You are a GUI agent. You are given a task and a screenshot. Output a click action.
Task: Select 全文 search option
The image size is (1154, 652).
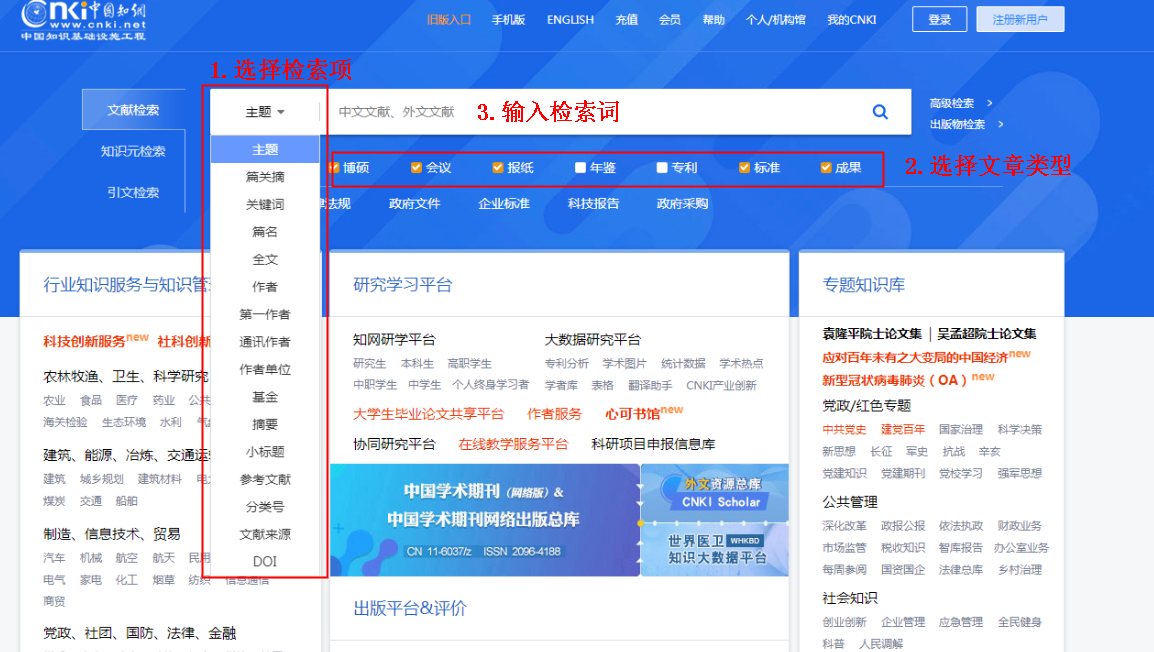point(265,260)
